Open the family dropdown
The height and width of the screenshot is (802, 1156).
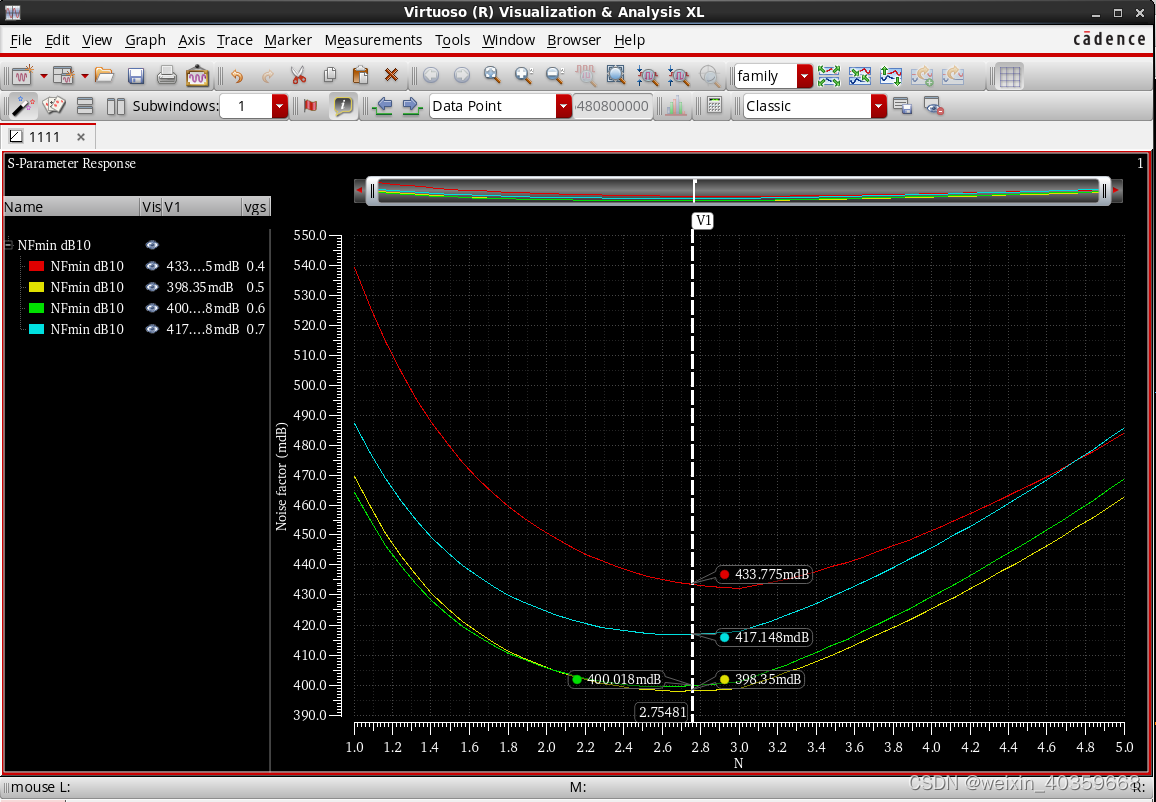point(804,76)
